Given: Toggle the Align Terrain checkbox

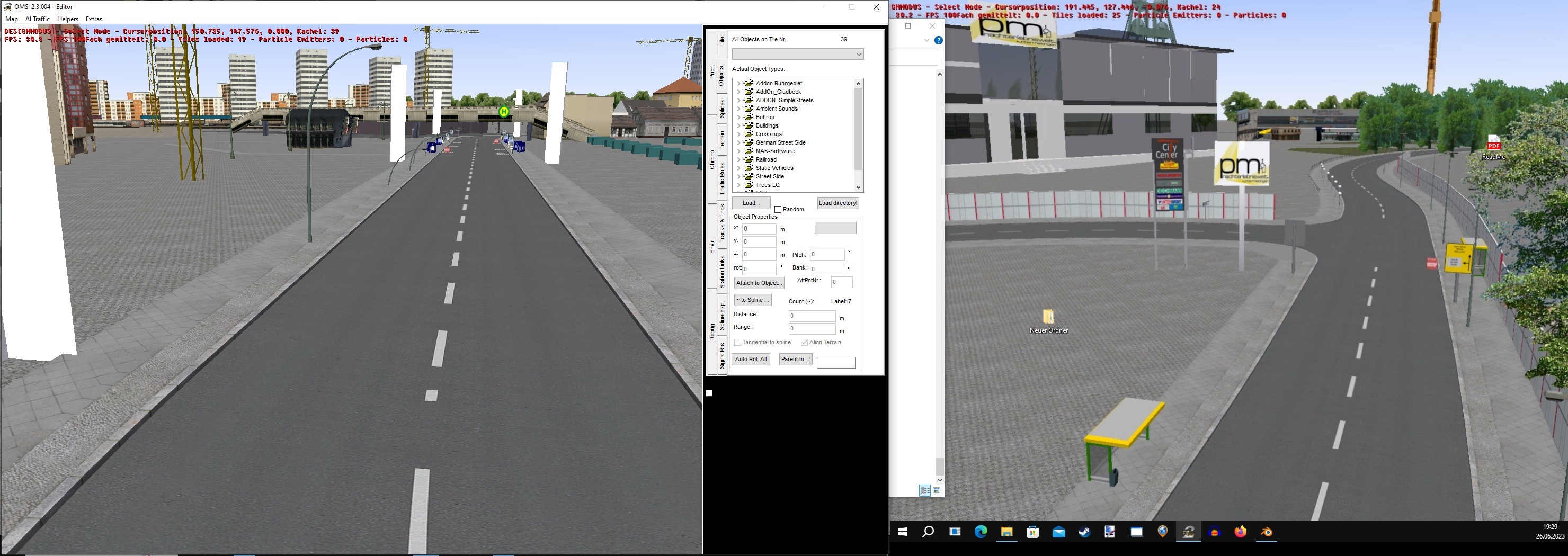Looking at the screenshot, I should pyautogui.click(x=804, y=343).
